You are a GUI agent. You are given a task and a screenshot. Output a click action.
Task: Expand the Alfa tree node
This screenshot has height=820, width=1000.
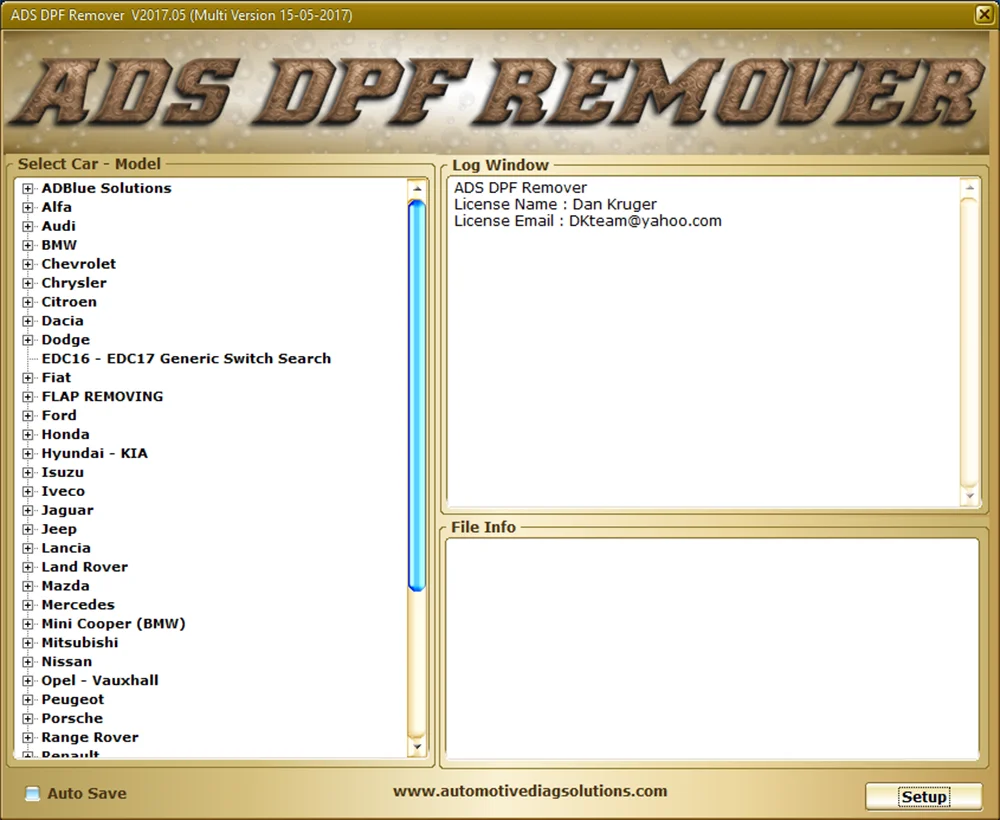[27, 207]
